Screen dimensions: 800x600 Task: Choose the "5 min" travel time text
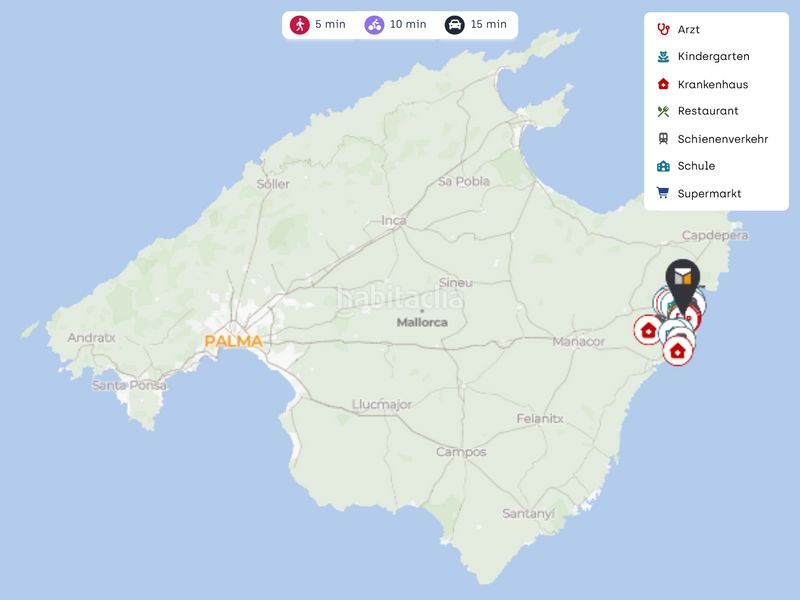point(330,24)
